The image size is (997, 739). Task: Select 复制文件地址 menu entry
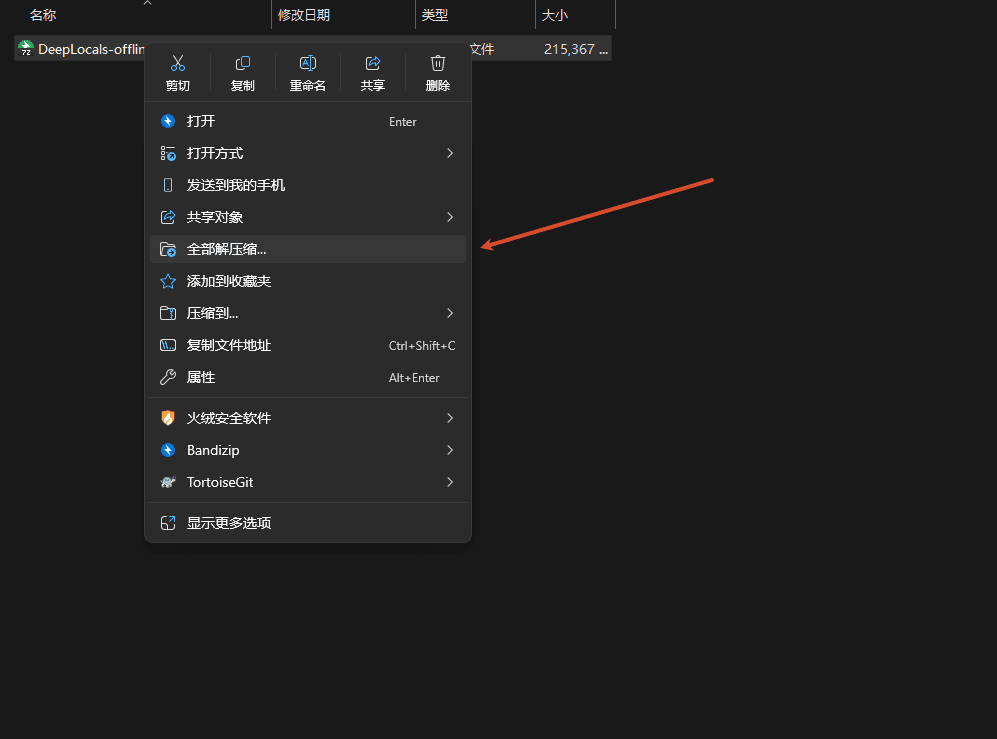pos(229,345)
